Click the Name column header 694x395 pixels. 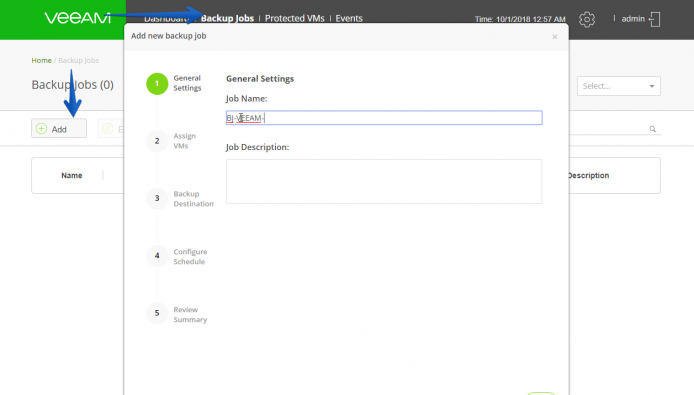click(72, 175)
